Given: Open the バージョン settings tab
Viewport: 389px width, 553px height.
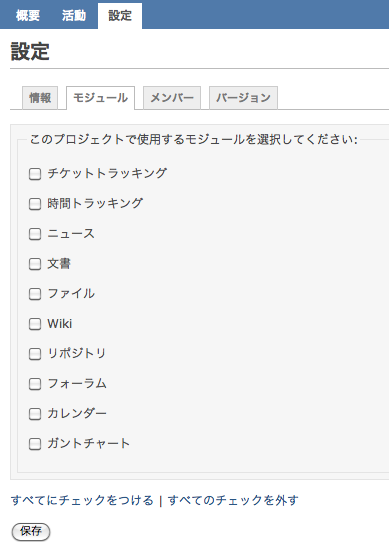Looking at the screenshot, I should point(243,98).
